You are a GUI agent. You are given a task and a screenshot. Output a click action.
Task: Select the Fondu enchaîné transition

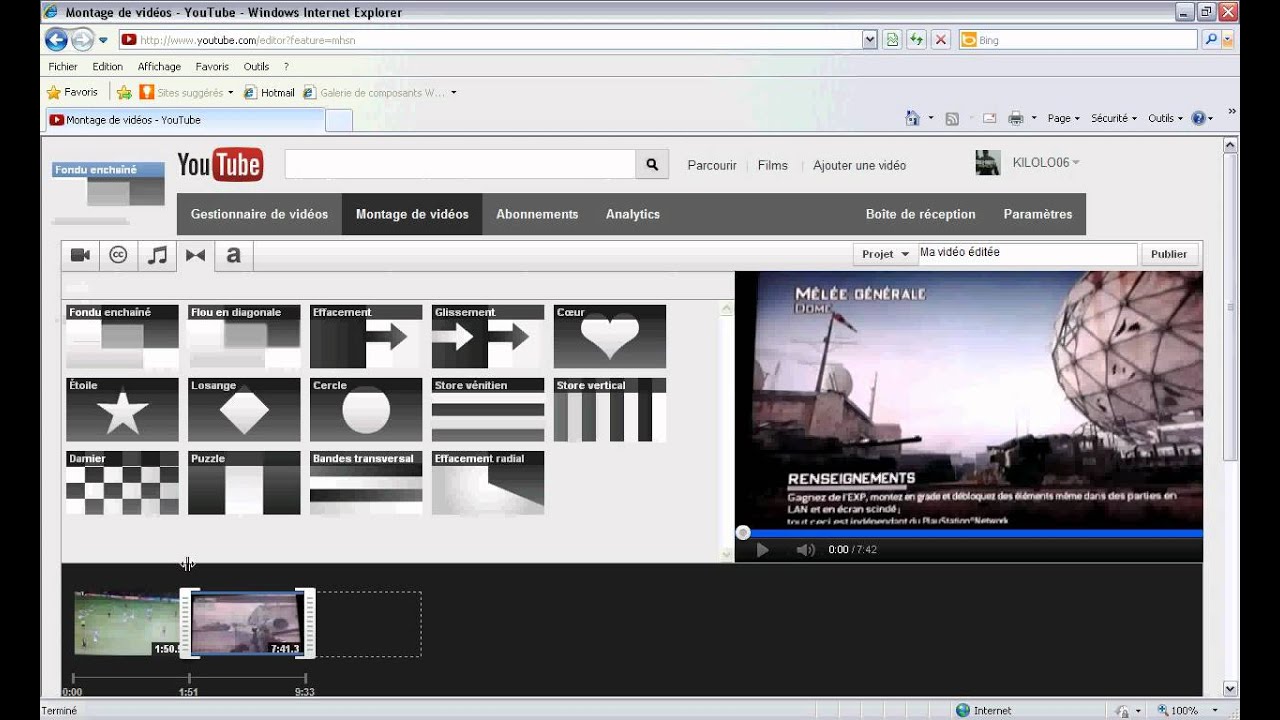pos(122,337)
